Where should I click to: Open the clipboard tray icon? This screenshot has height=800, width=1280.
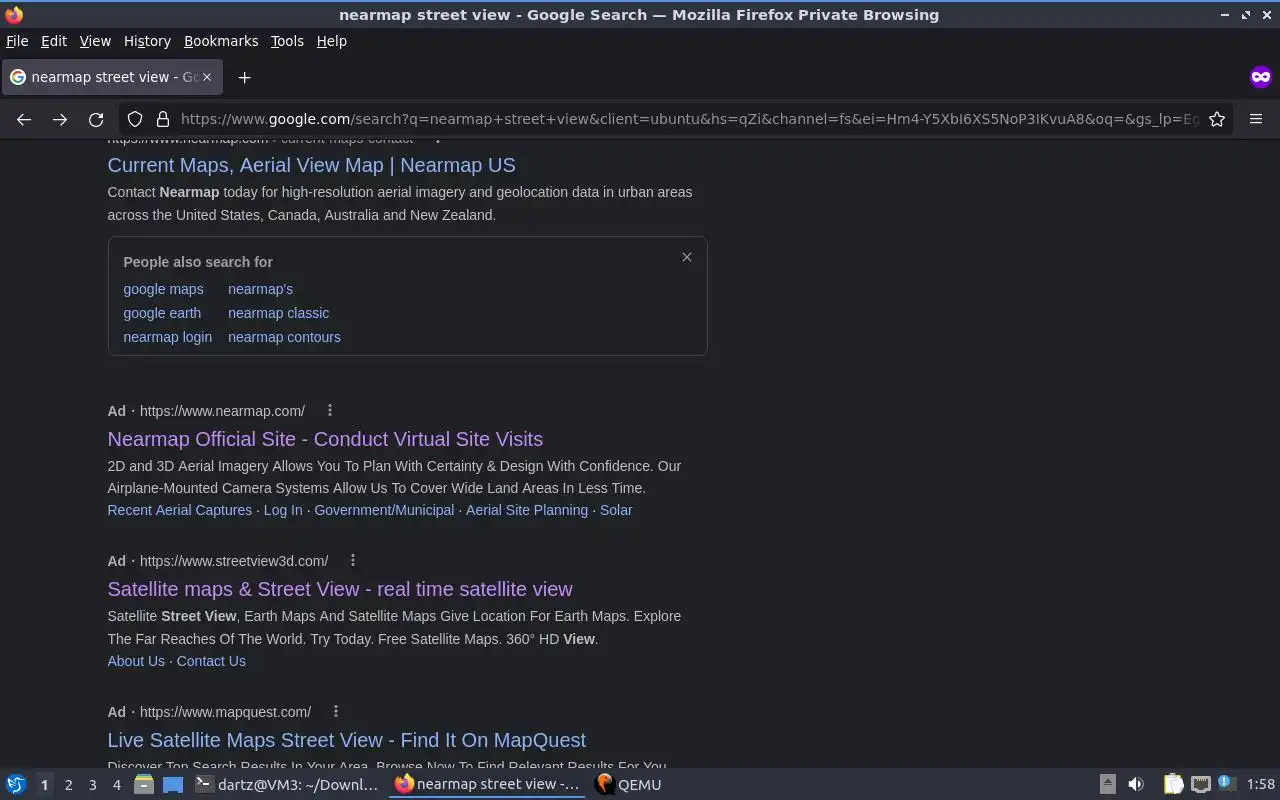[x=1173, y=784]
